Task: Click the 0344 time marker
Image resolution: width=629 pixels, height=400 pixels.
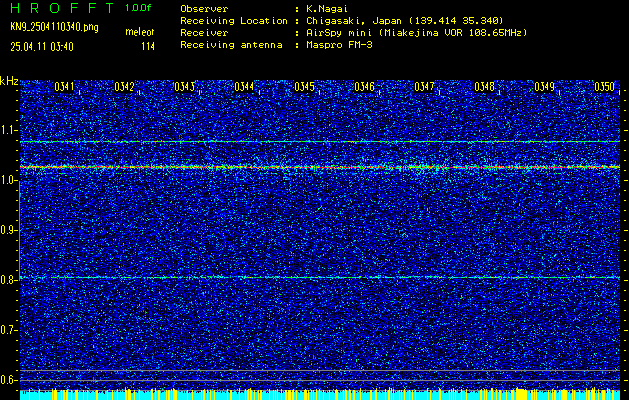Action: click(244, 87)
